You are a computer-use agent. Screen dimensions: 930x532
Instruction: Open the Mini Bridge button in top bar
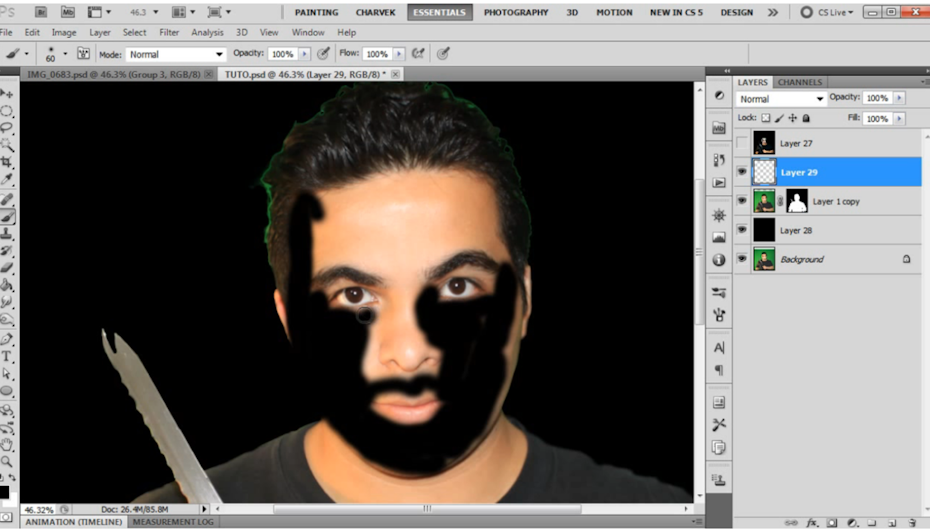tap(67, 12)
